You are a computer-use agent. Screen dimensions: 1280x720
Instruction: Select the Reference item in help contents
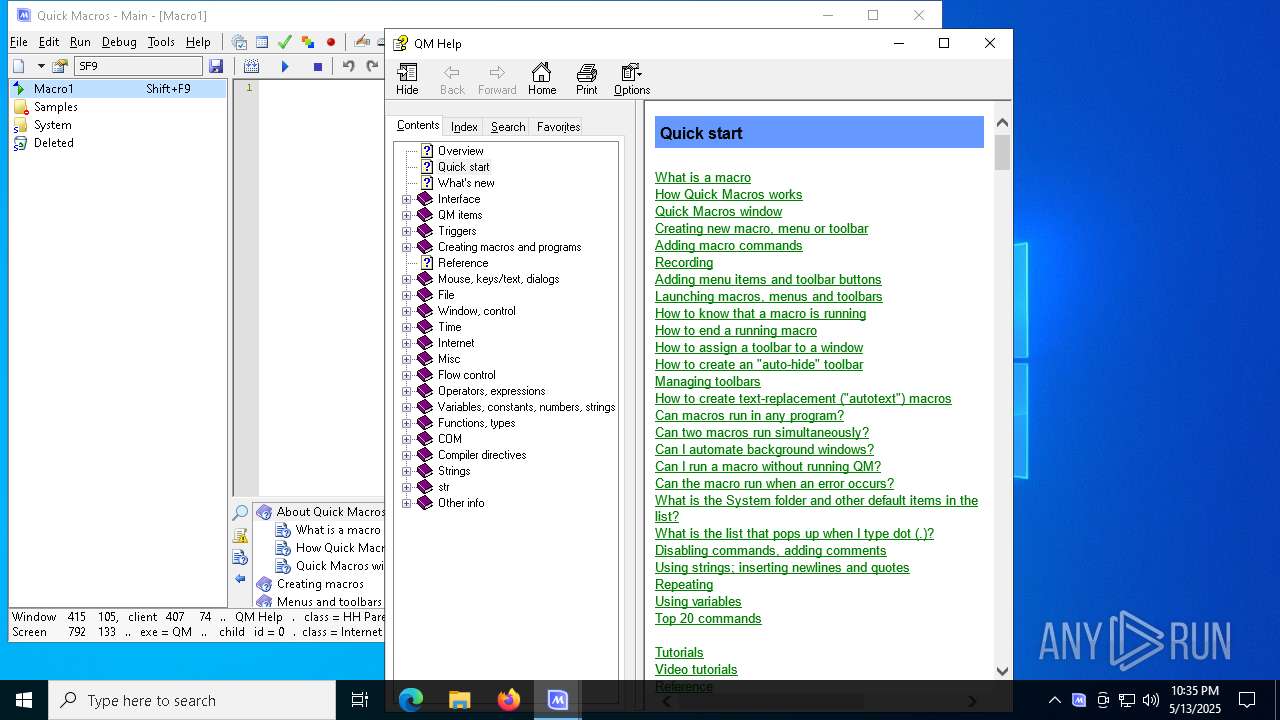pyautogui.click(x=463, y=263)
